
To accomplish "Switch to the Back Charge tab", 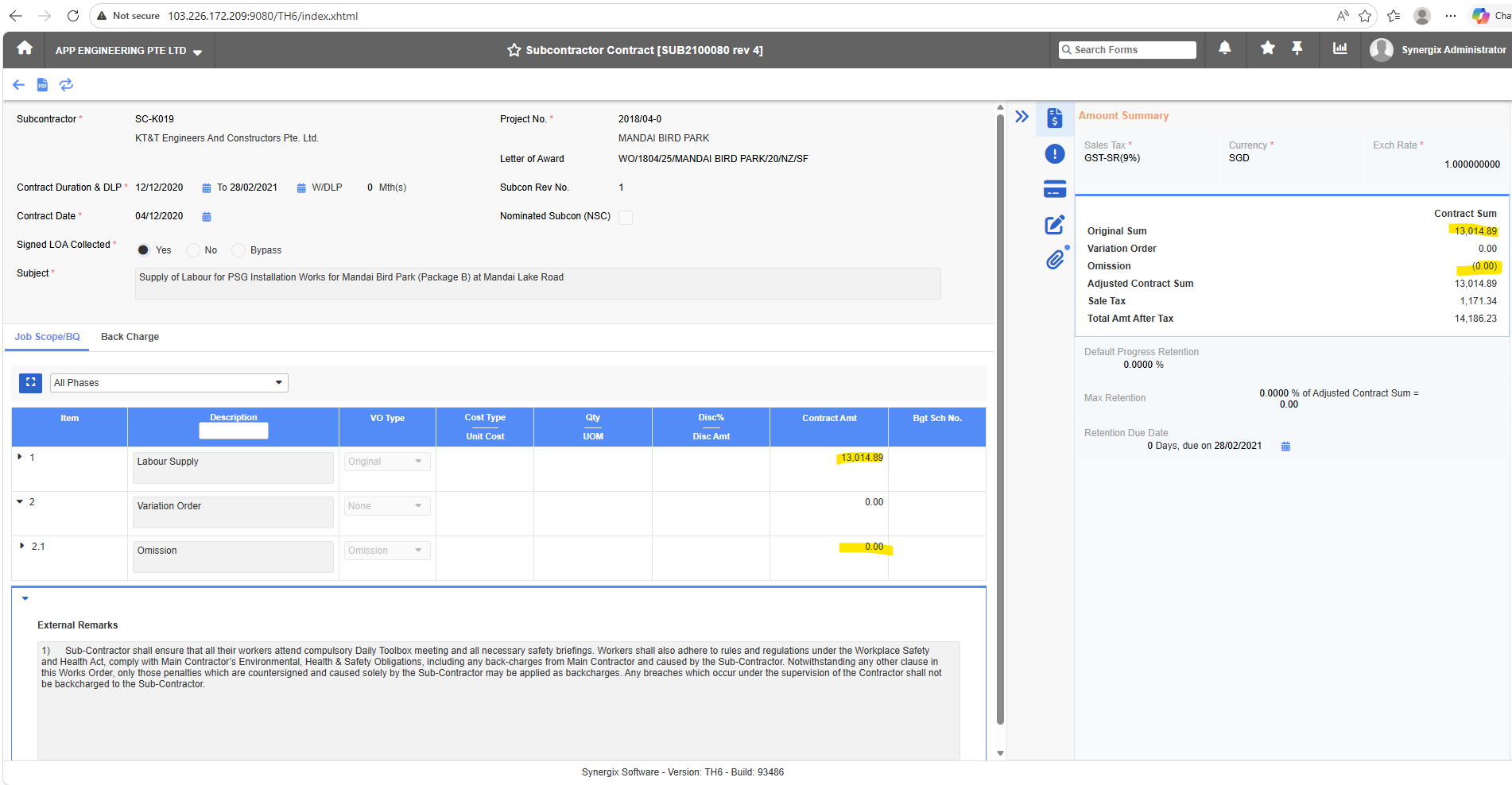I will [130, 337].
